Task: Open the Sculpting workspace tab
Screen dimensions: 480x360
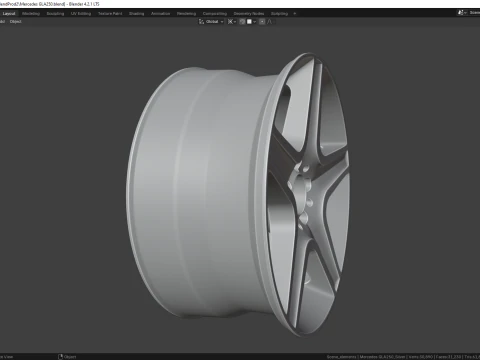Action: point(55,14)
